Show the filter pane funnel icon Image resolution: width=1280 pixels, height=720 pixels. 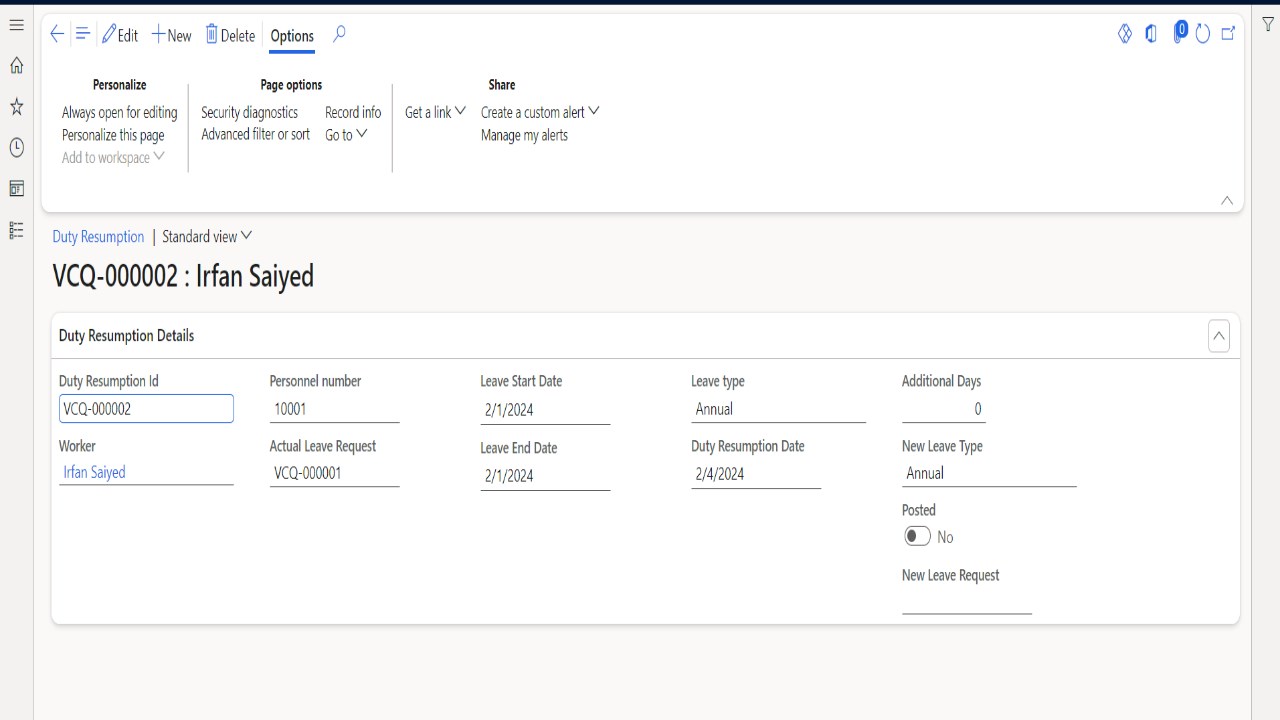point(1268,25)
